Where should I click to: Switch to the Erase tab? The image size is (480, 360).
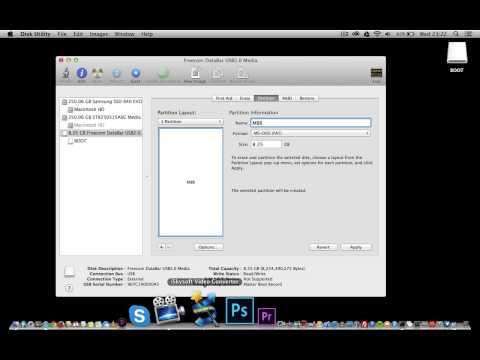[x=245, y=98]
